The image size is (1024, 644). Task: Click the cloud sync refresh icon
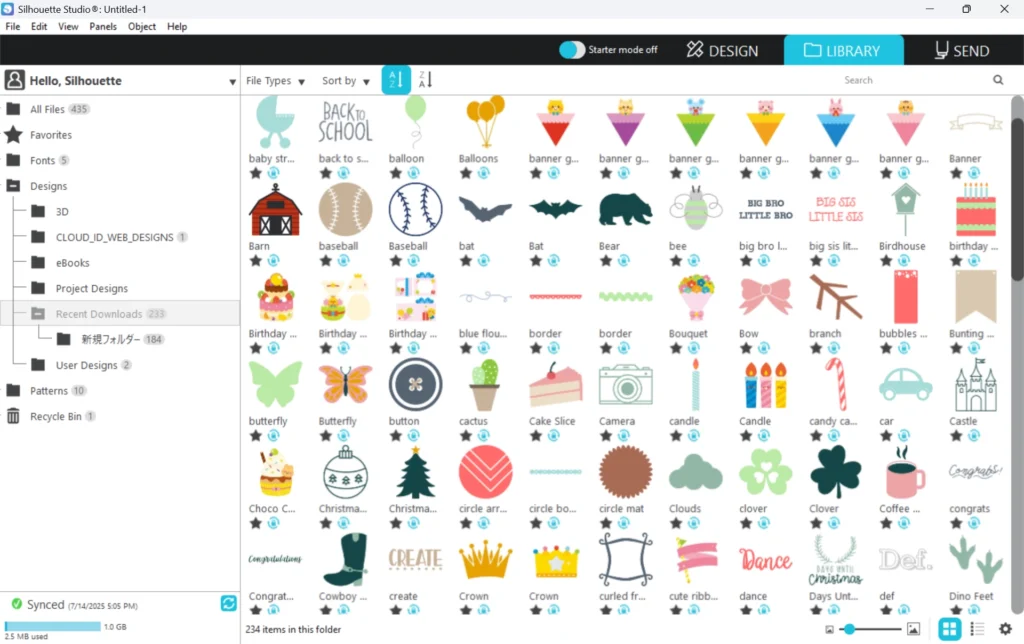click(229, 604)
